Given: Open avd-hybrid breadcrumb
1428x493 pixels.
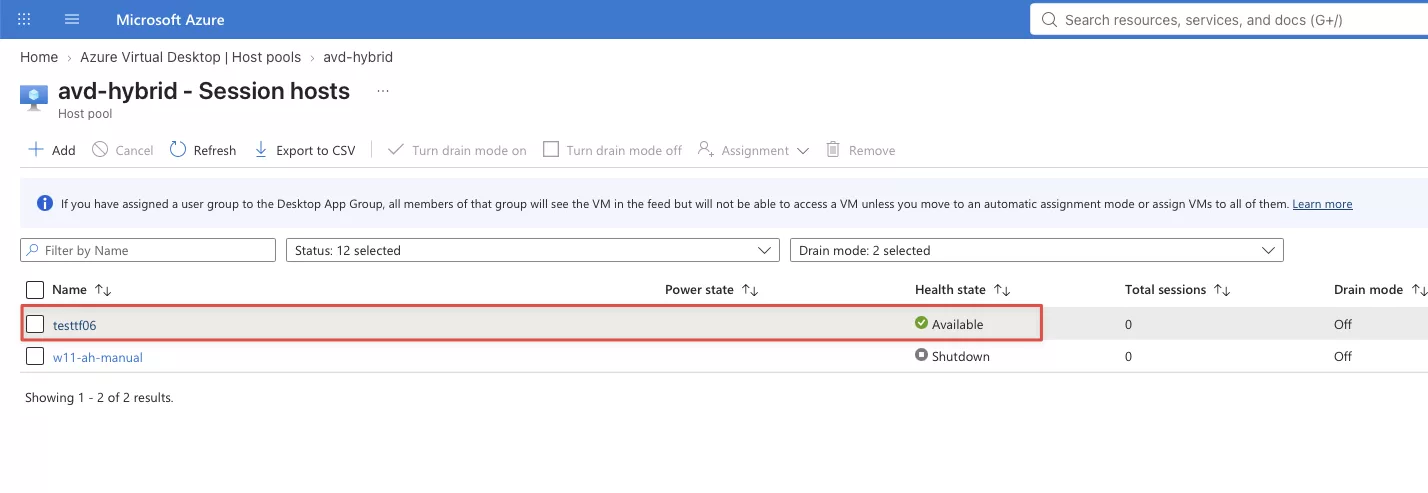Looking at the screenshot, I should click(358, 57).
